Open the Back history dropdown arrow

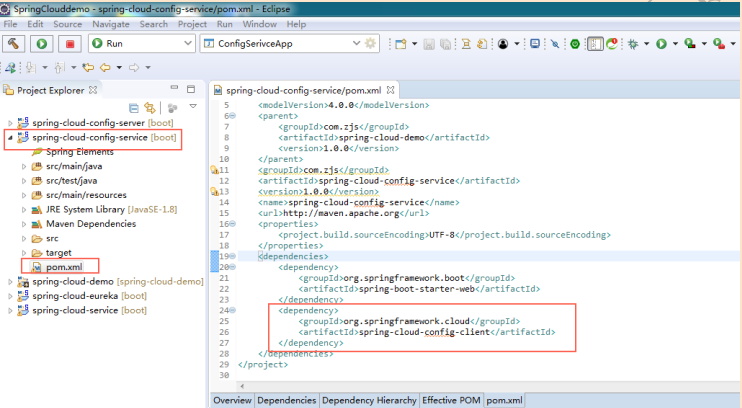coord(119,68)
